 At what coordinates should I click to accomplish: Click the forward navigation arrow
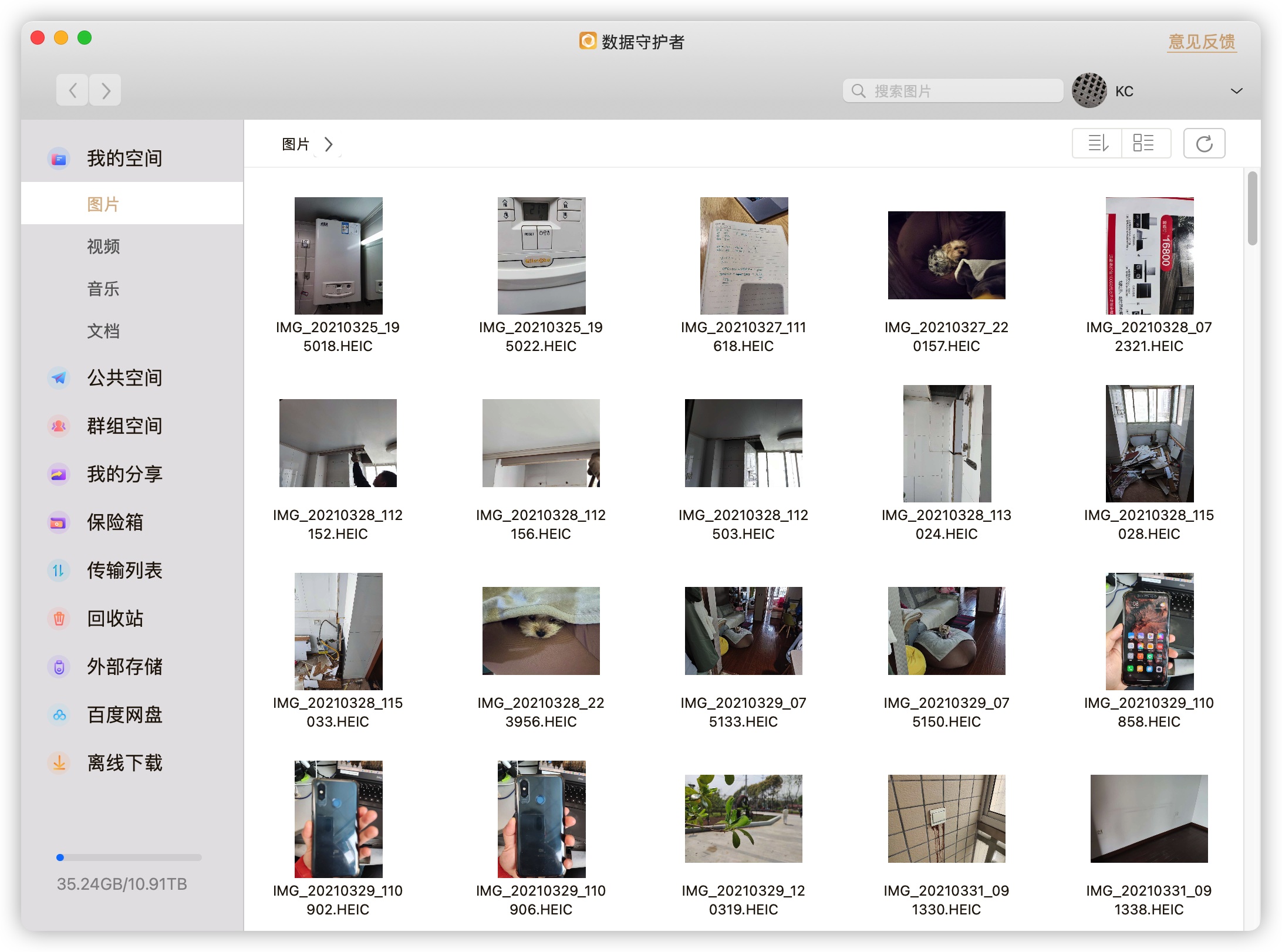point(106,90)
